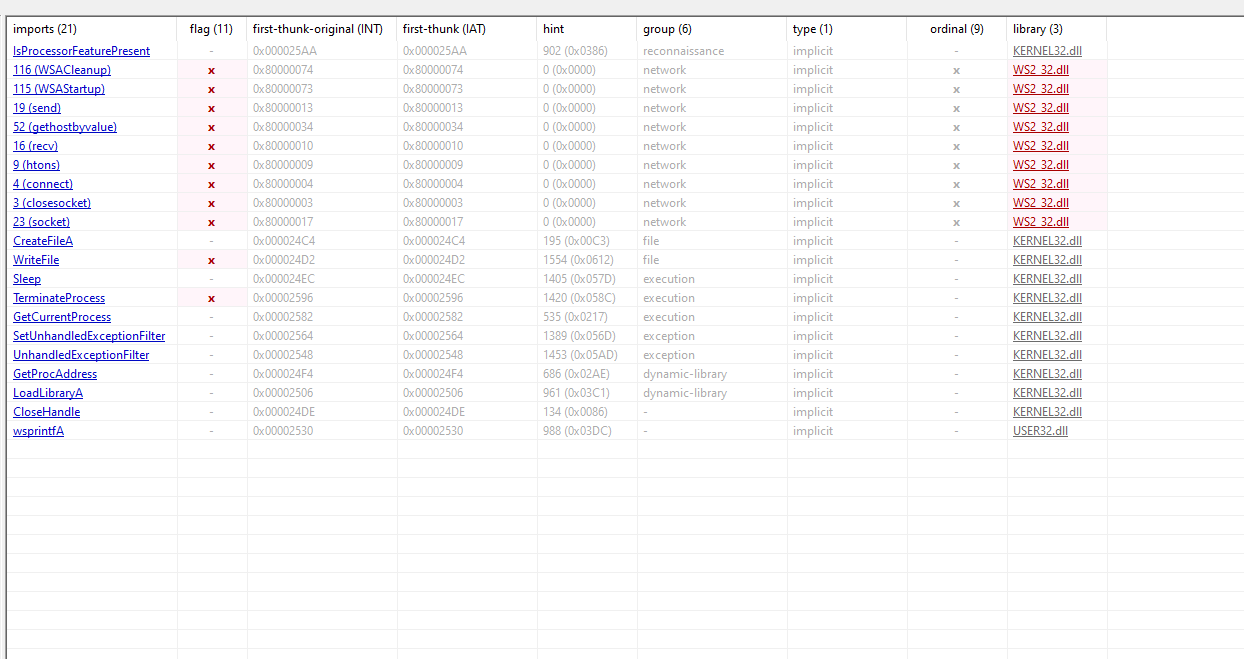Sort by flag (11) column header
Viewport: 1244px width, 659px height.
[211, 29]
